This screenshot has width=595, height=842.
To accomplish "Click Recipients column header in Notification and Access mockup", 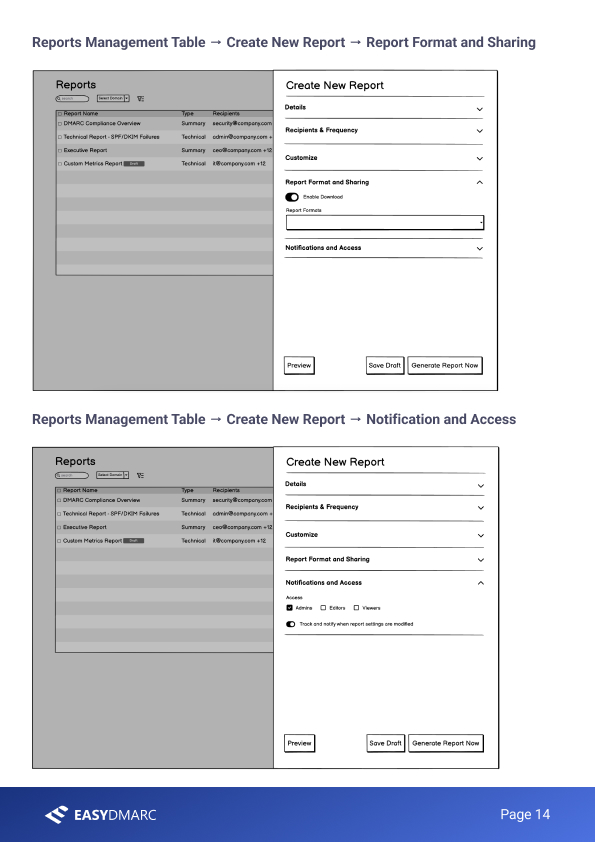I will point(226,490).
